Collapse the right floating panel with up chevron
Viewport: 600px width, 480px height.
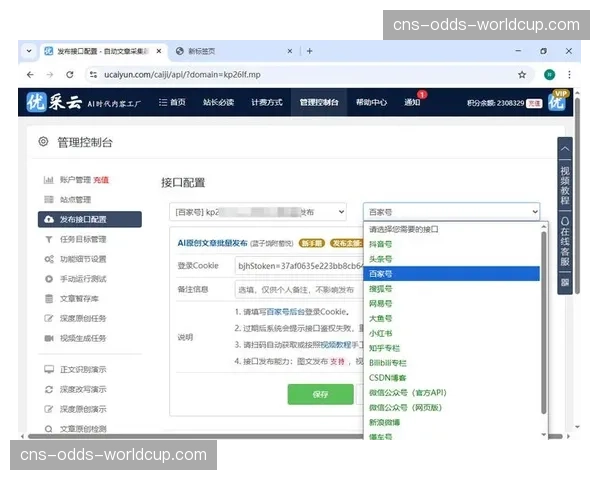click(x=565, y=149)
